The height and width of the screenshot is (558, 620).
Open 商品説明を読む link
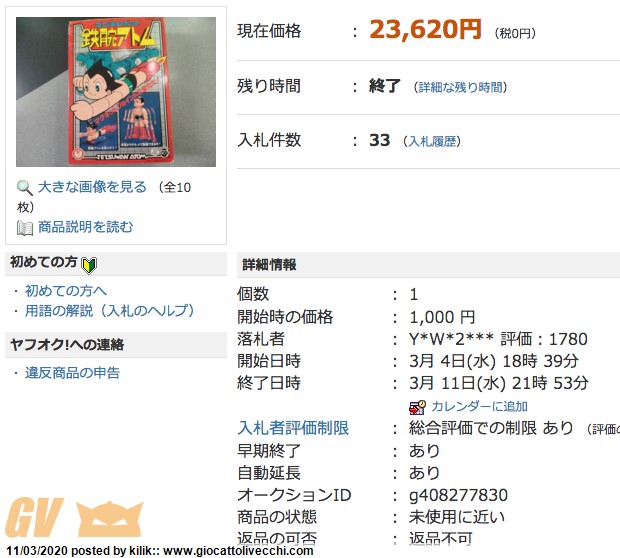tap(85, 227)
